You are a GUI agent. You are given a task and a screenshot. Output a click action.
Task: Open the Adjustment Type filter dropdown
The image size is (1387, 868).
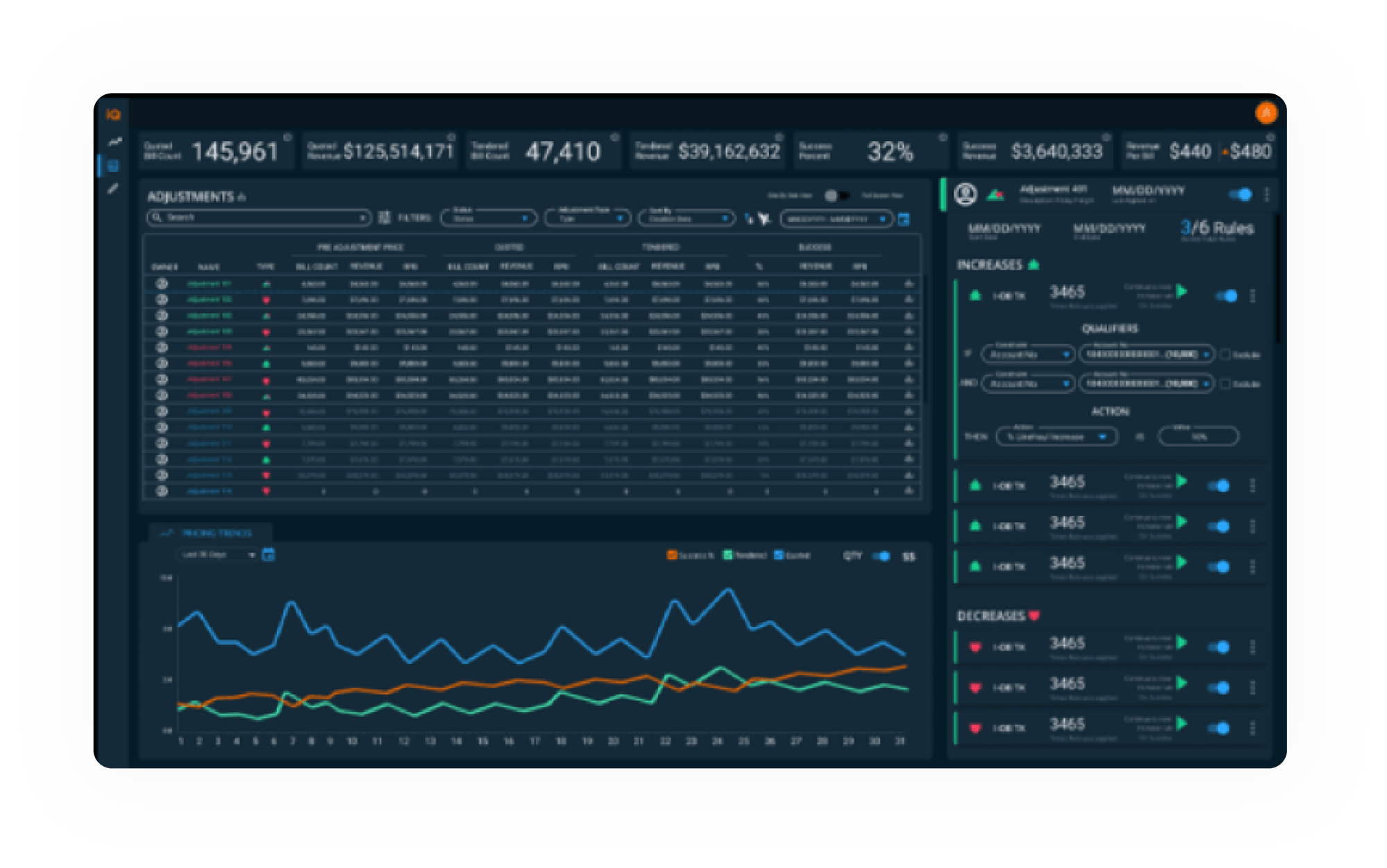click(x=587, y=218)
